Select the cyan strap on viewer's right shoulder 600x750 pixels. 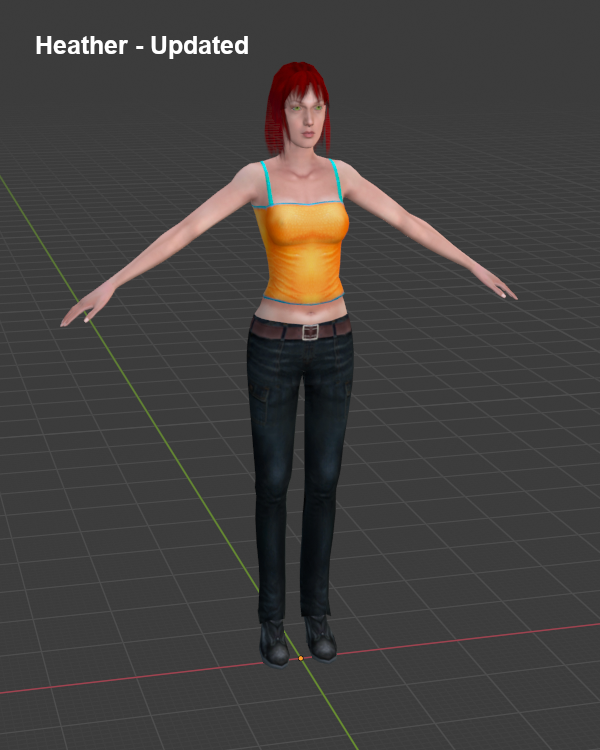pos(335,178)
